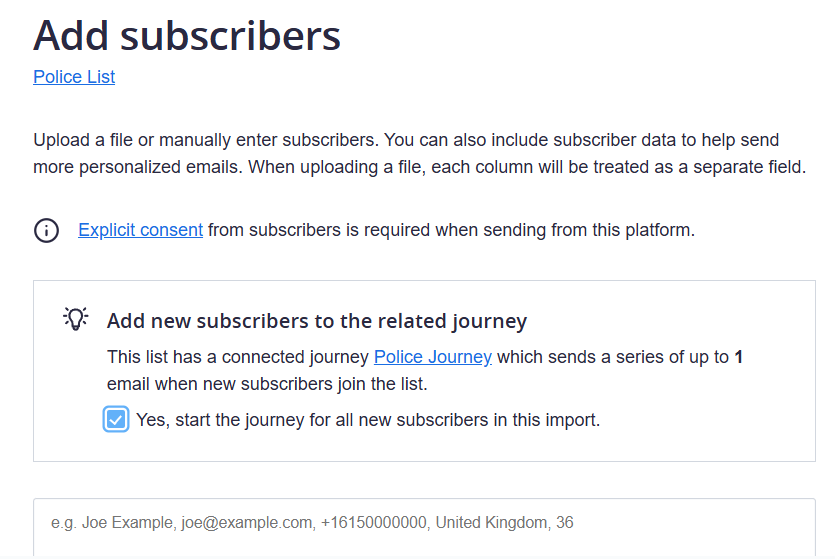Image resolution: width=835 pixels, height=559 pixels.
Task: Follow the Police Journey link
Action: pyautogui.click(x=432, y=357)
